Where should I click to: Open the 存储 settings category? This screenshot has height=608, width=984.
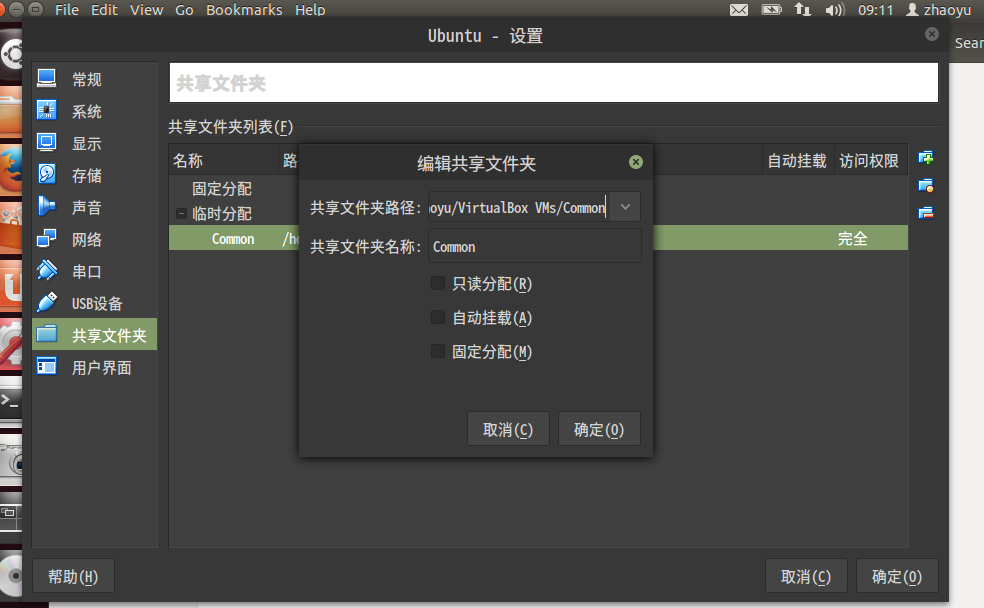(x=86, y=176)
